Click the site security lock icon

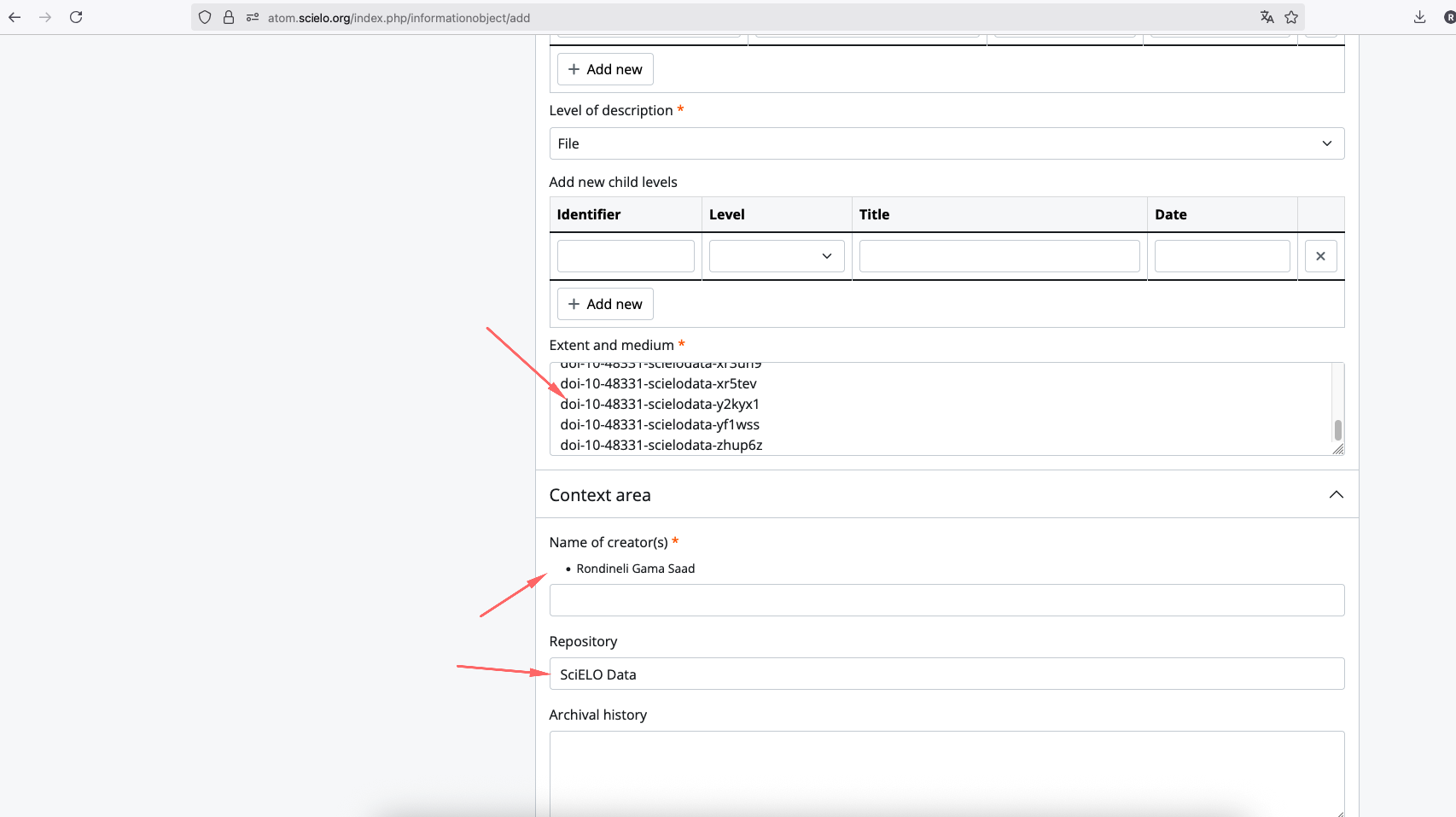[229, 17]
